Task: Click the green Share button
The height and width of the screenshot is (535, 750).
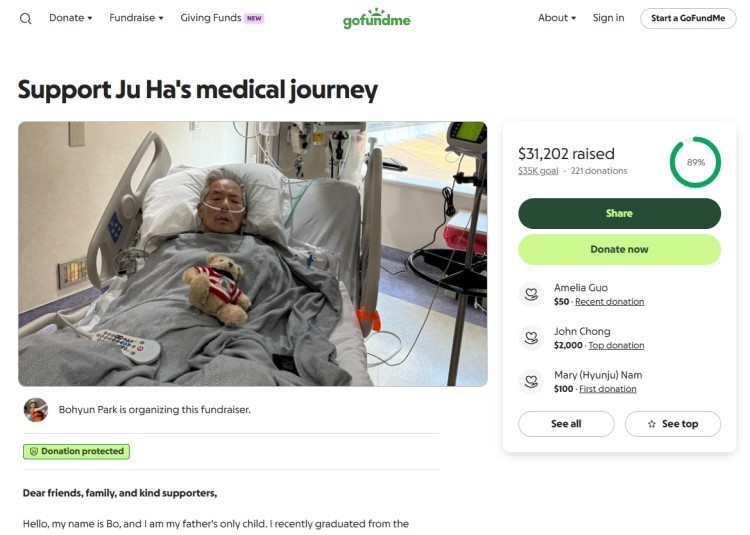Action: click(x=619, y=213)
